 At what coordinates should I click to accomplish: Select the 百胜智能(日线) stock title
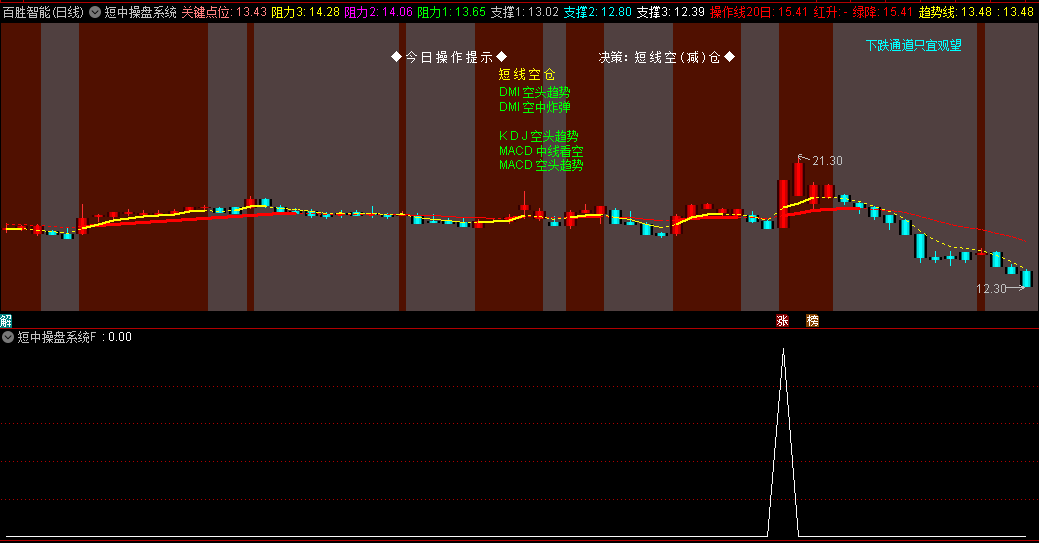click(44, 12)
